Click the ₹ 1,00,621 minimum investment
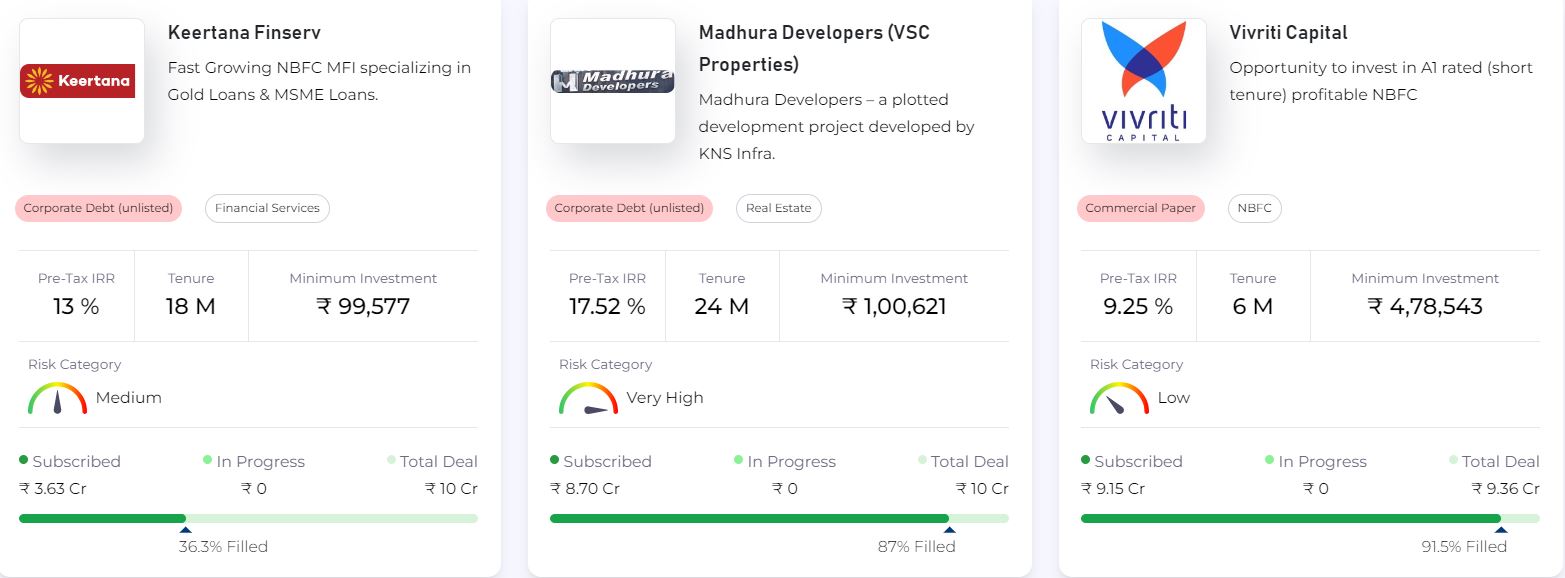This screenshot has width=1565, height=578. 894,306
